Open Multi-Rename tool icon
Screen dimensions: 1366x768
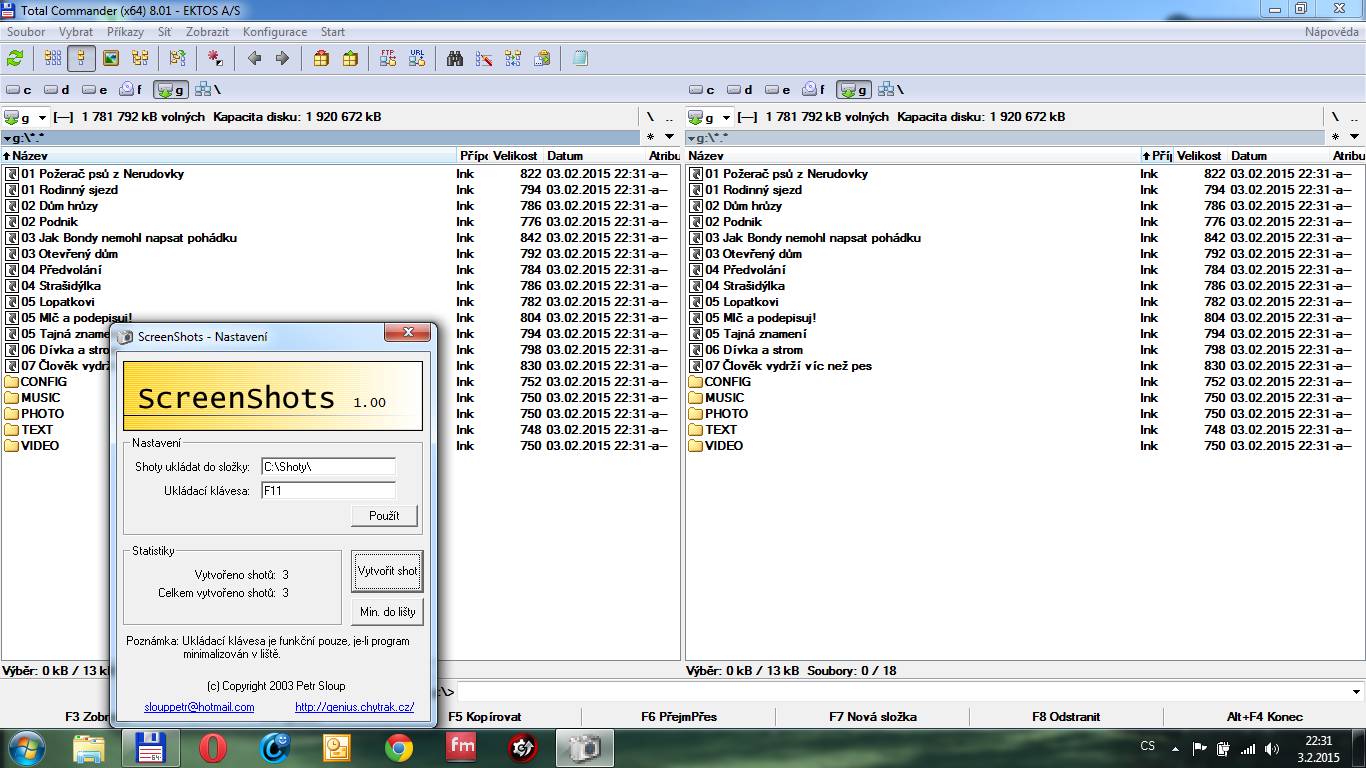[484, 59]
